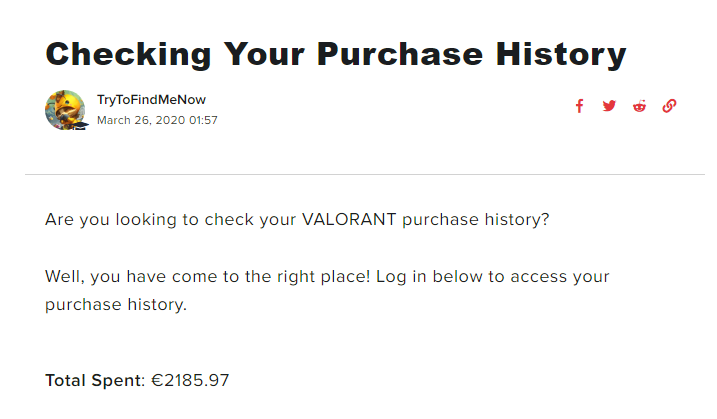Open TryToFindMeNow's author profile
717x419 pixels.
click(151, 100)
